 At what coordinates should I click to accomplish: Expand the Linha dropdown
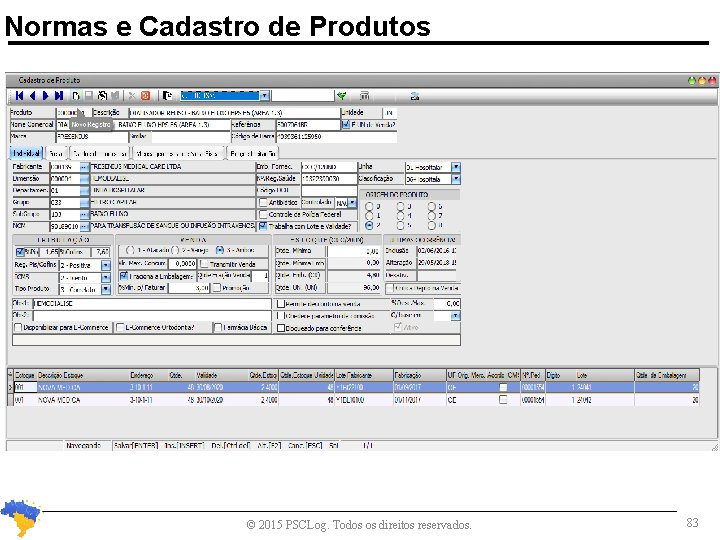click(456, 167)
